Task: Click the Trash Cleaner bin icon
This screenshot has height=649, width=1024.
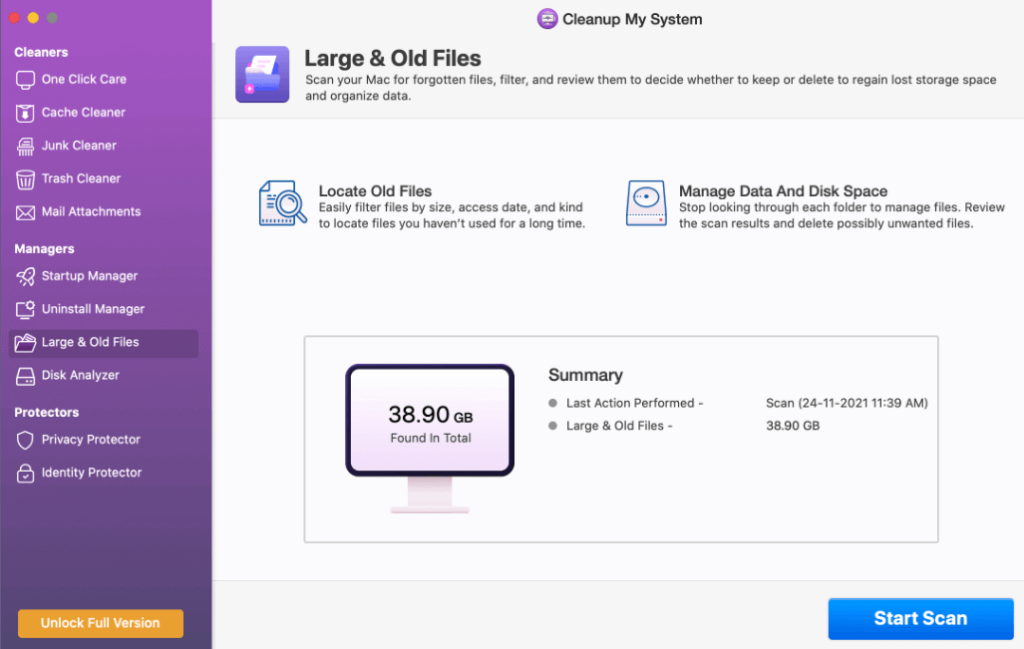Action: pyautogui.click(x=25, y=179)
